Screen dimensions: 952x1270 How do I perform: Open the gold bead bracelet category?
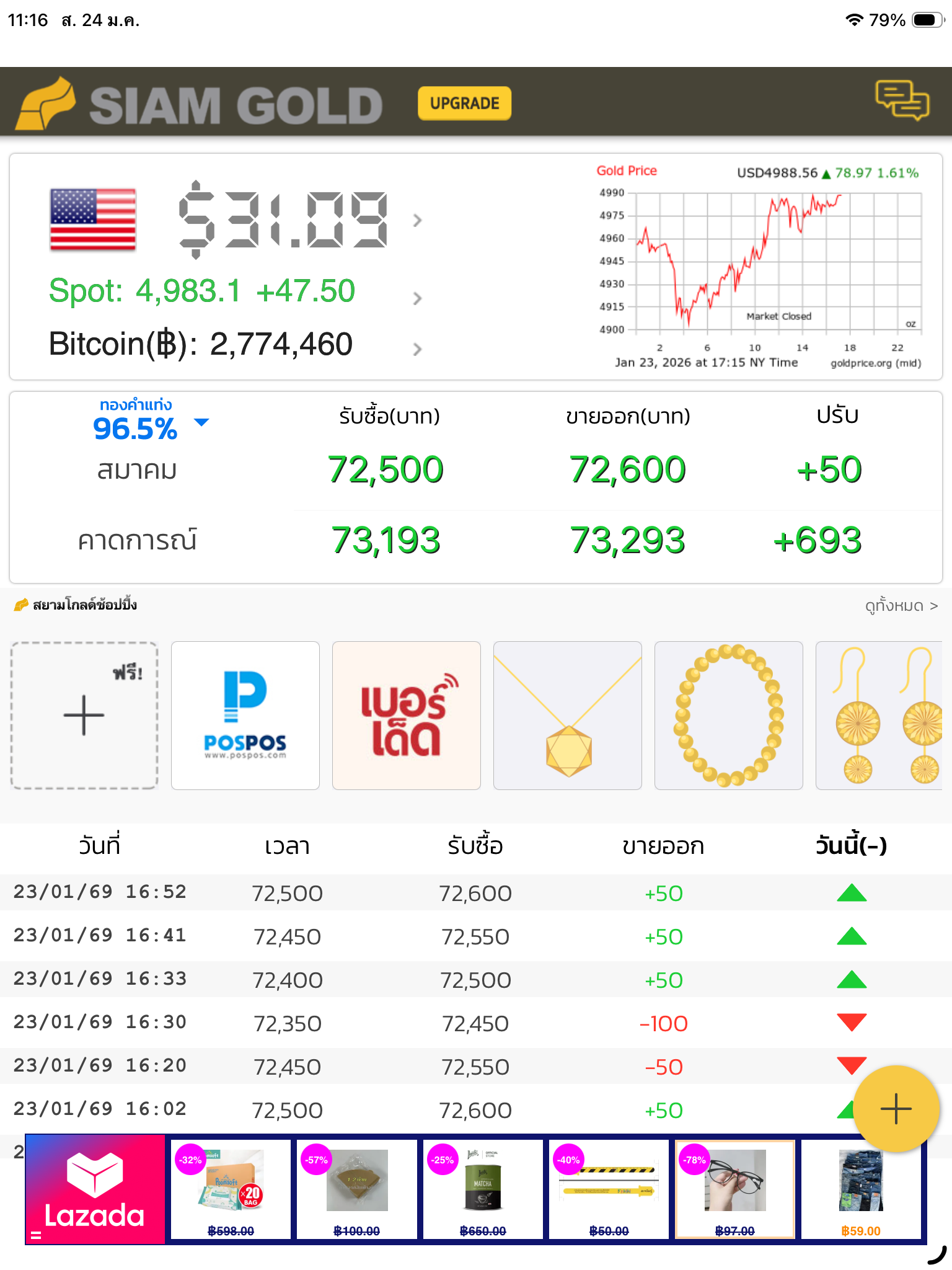pyautogui.click(x=728, y=715)
